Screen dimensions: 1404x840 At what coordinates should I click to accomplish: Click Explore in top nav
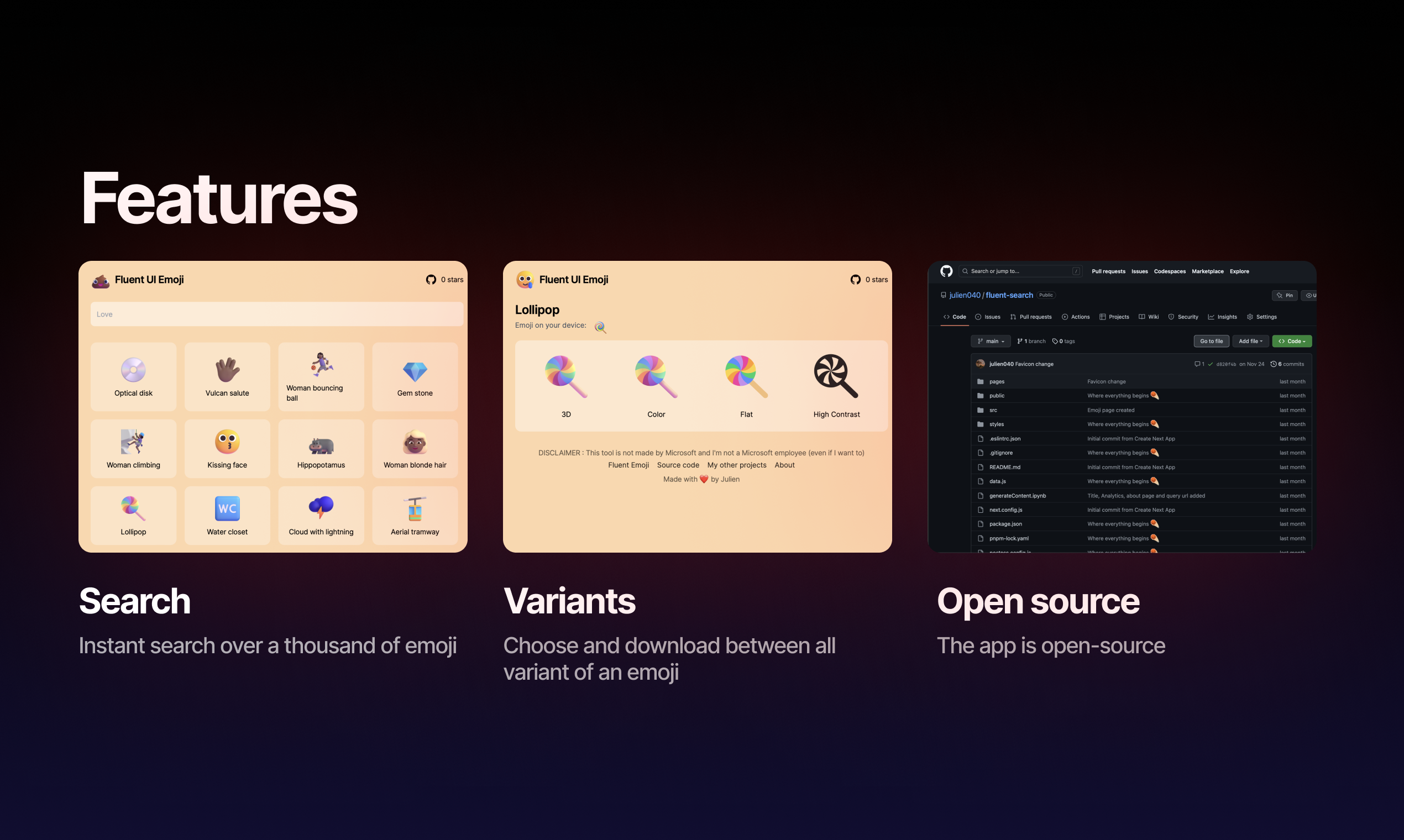tap(1239, 271)
